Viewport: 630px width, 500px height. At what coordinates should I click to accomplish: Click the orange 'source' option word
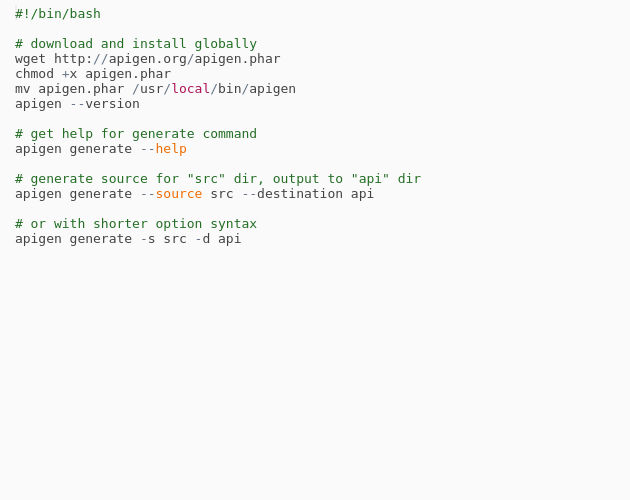(x=179, y=194)
